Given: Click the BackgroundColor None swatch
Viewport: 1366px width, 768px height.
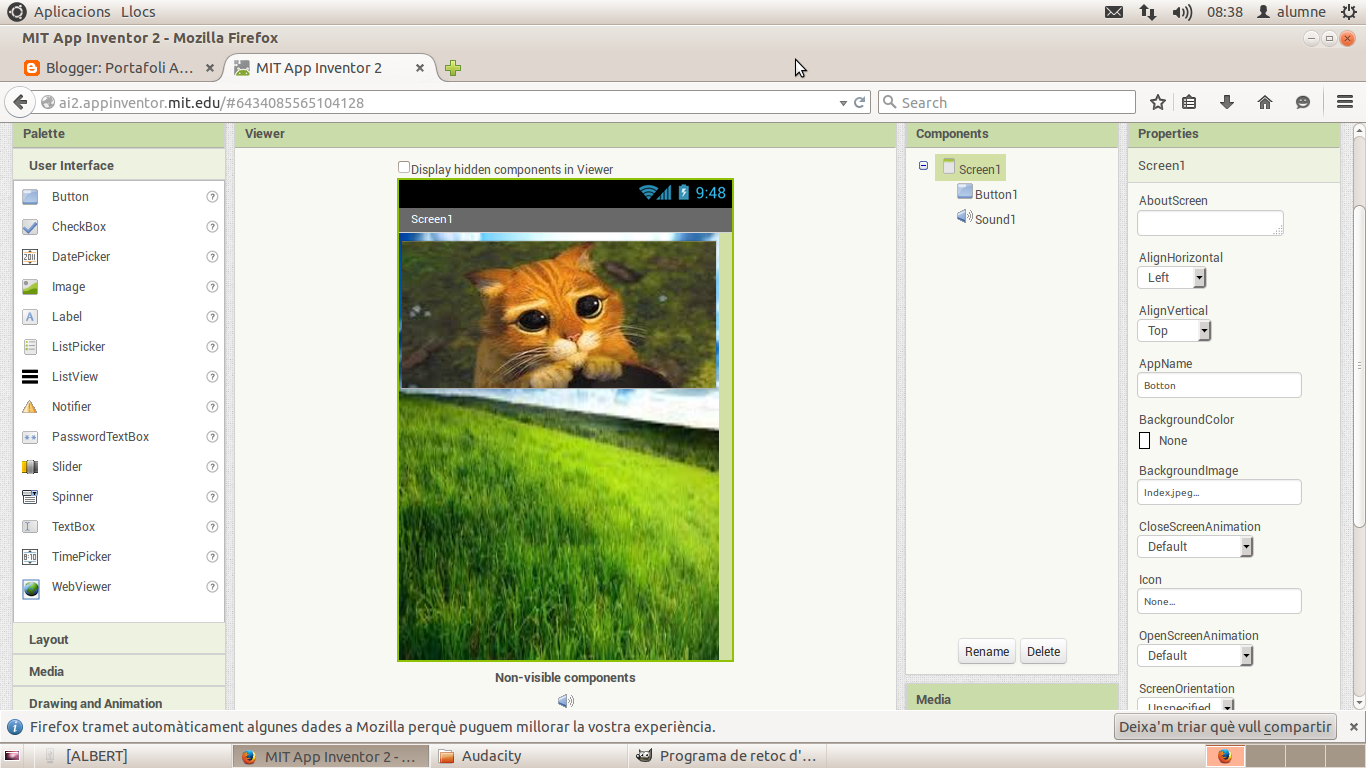Looking at the screenshot, I should pos(1145,441).
